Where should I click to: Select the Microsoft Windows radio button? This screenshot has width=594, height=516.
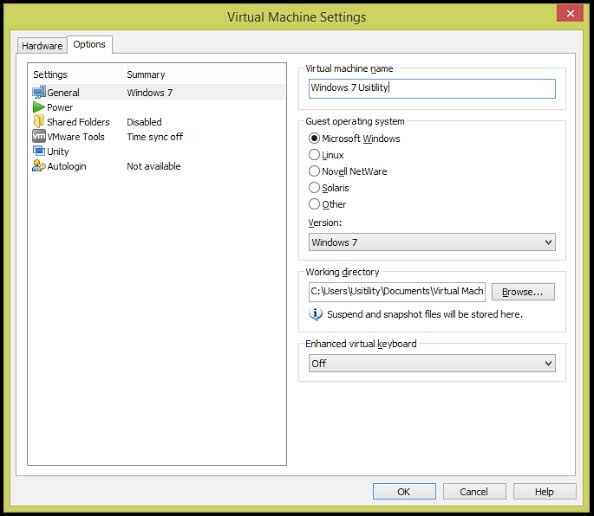coord(314,138)
